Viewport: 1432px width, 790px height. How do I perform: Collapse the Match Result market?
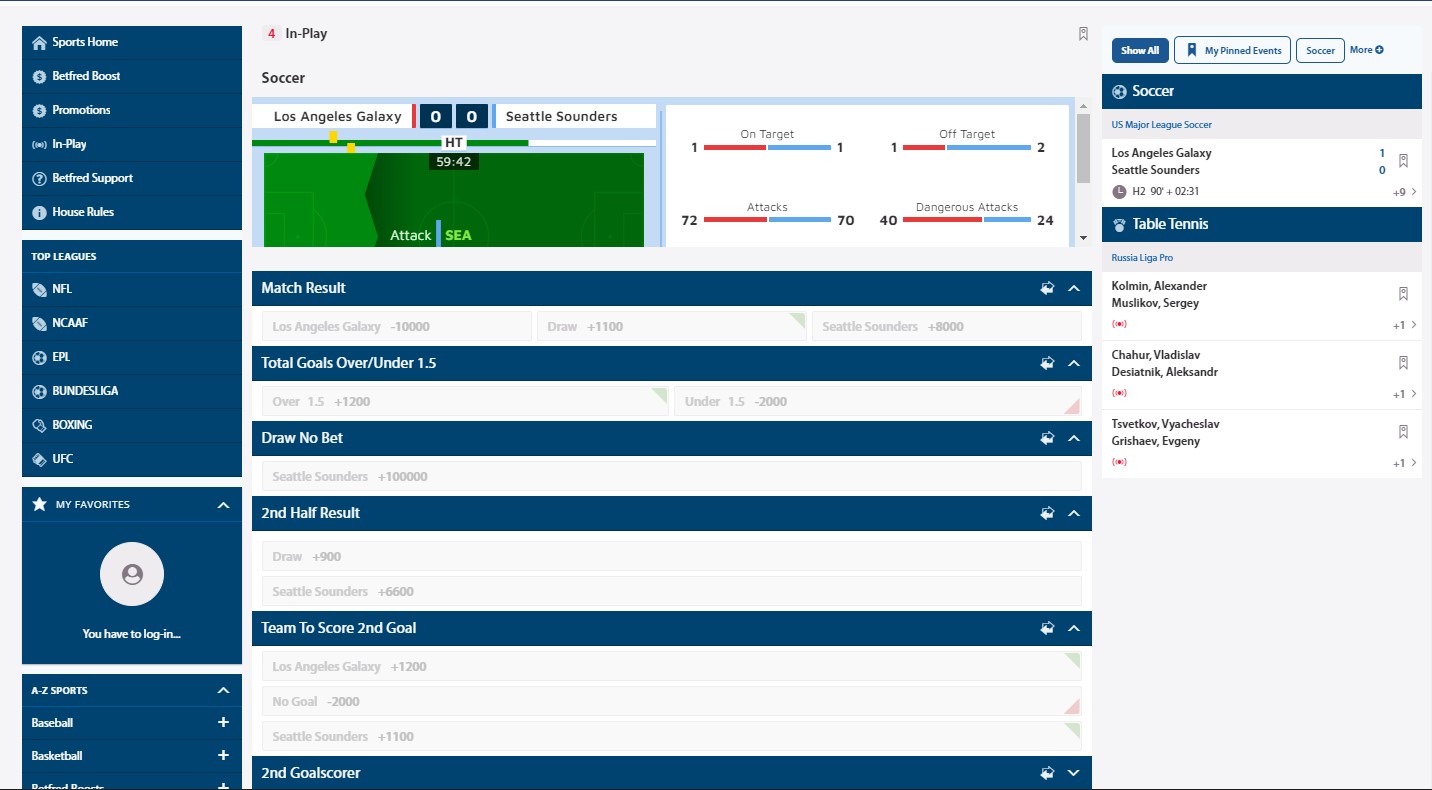(1074, 288)
